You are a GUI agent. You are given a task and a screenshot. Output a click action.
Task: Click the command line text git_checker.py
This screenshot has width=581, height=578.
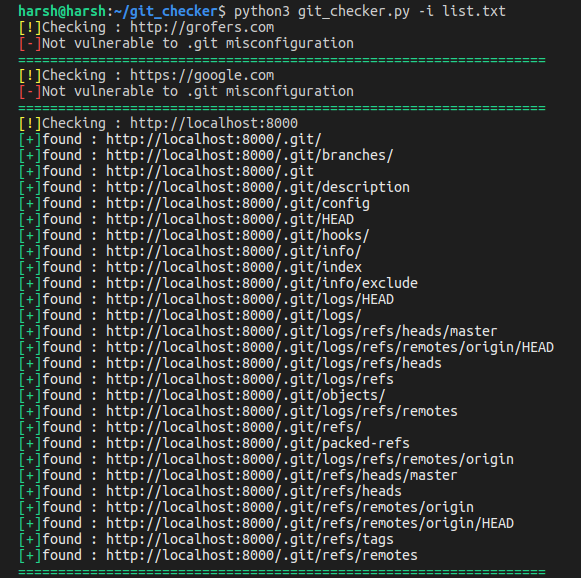coord(354,11)
